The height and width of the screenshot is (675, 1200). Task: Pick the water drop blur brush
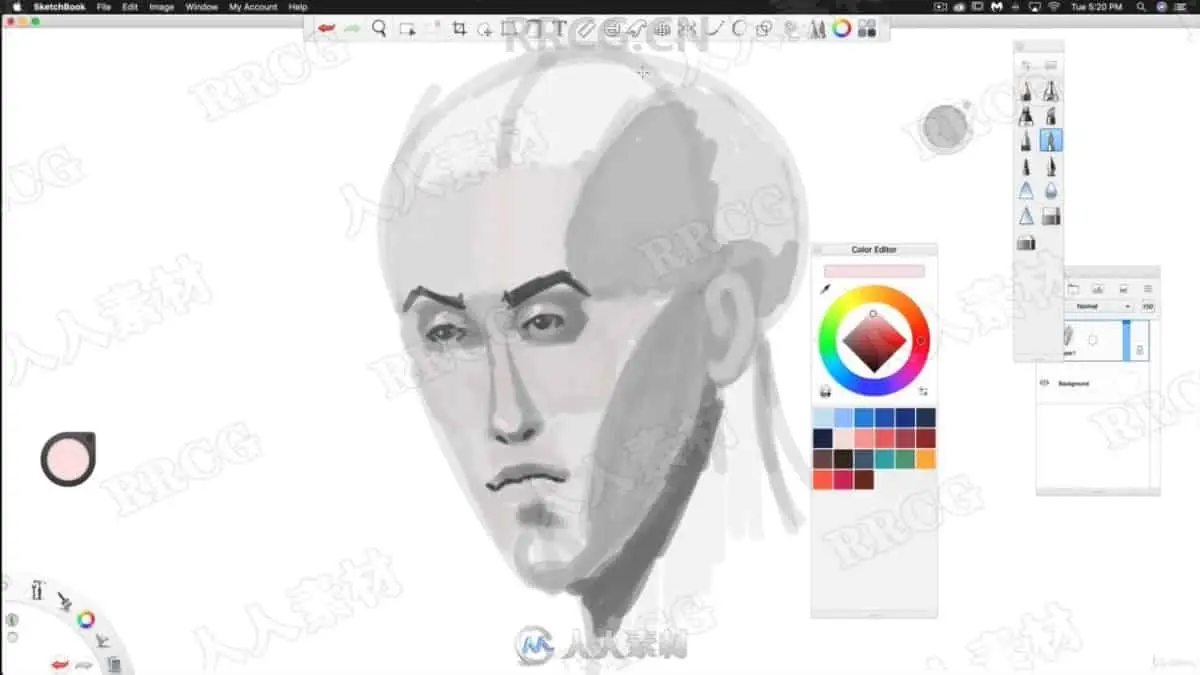pyautogui.click(x=1051, y=190)
